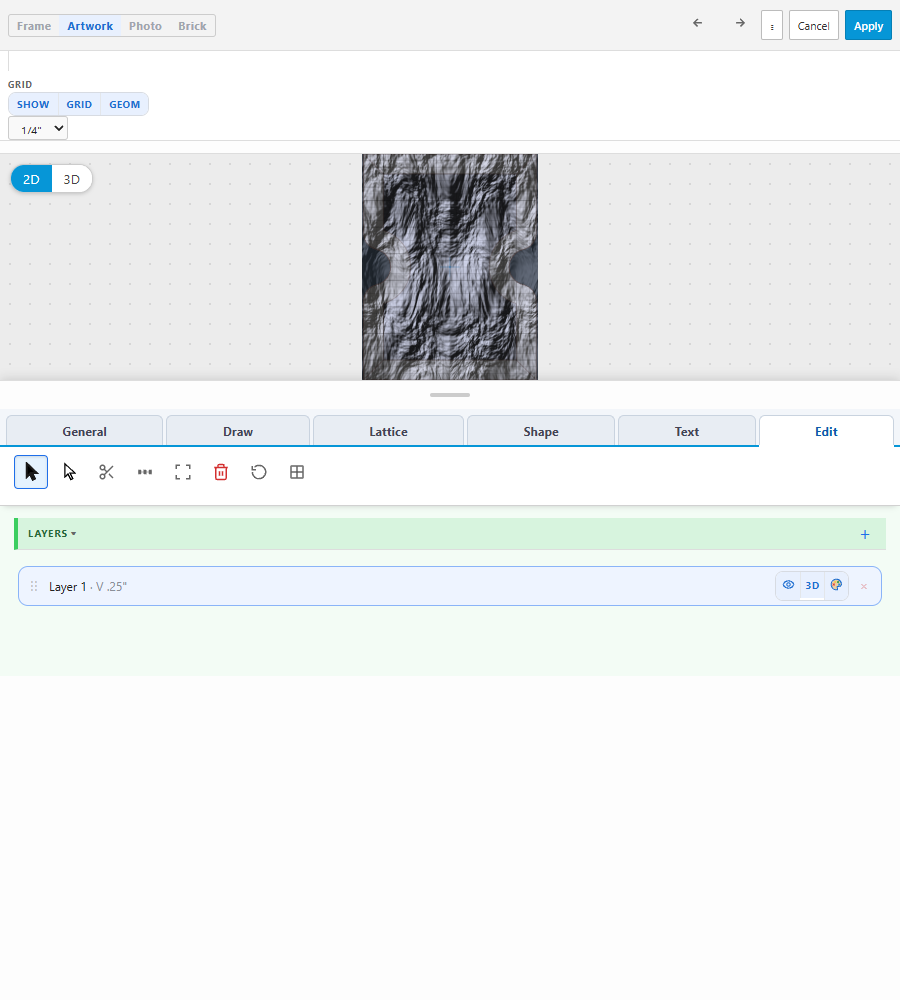Select the solid arrow selection tool
Image resolution: width=900 pixels, height=1000 pixels.
[x=31, y=472]
